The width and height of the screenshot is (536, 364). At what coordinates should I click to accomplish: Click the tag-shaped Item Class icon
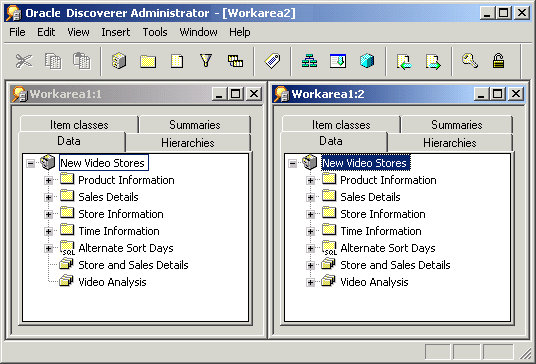[x=272, y=61]
